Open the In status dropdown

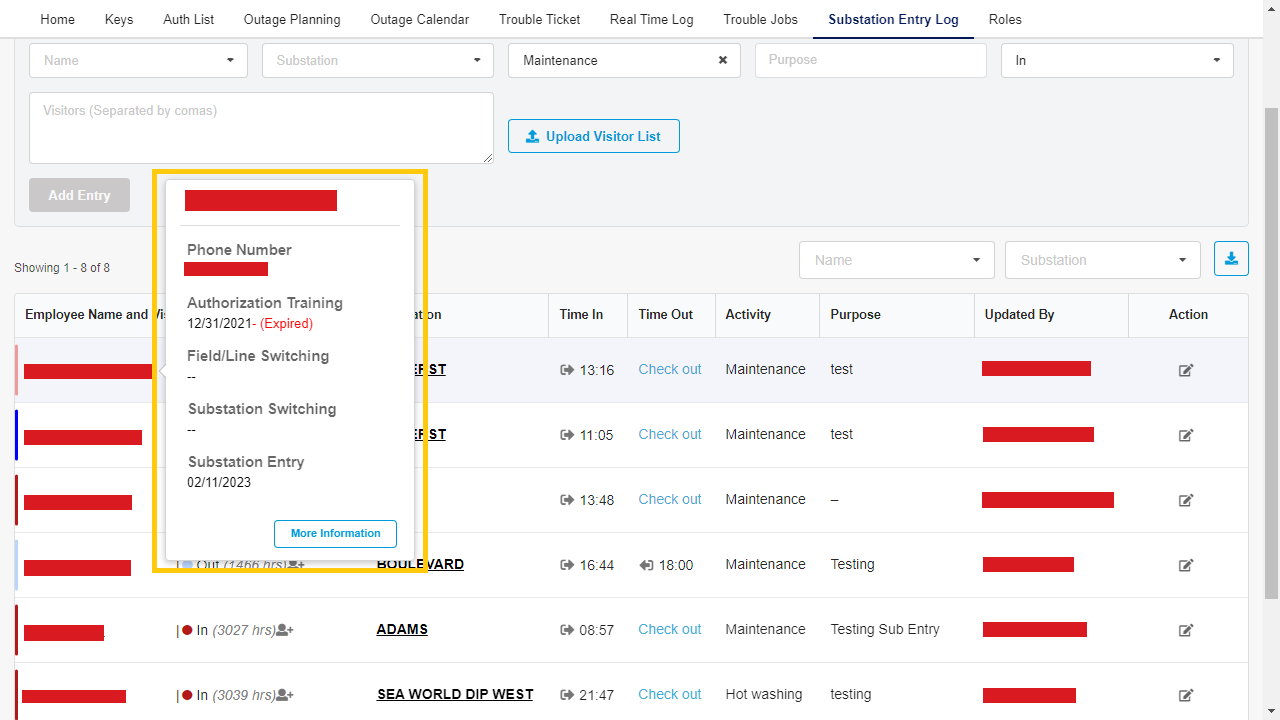coord(1116,60)
